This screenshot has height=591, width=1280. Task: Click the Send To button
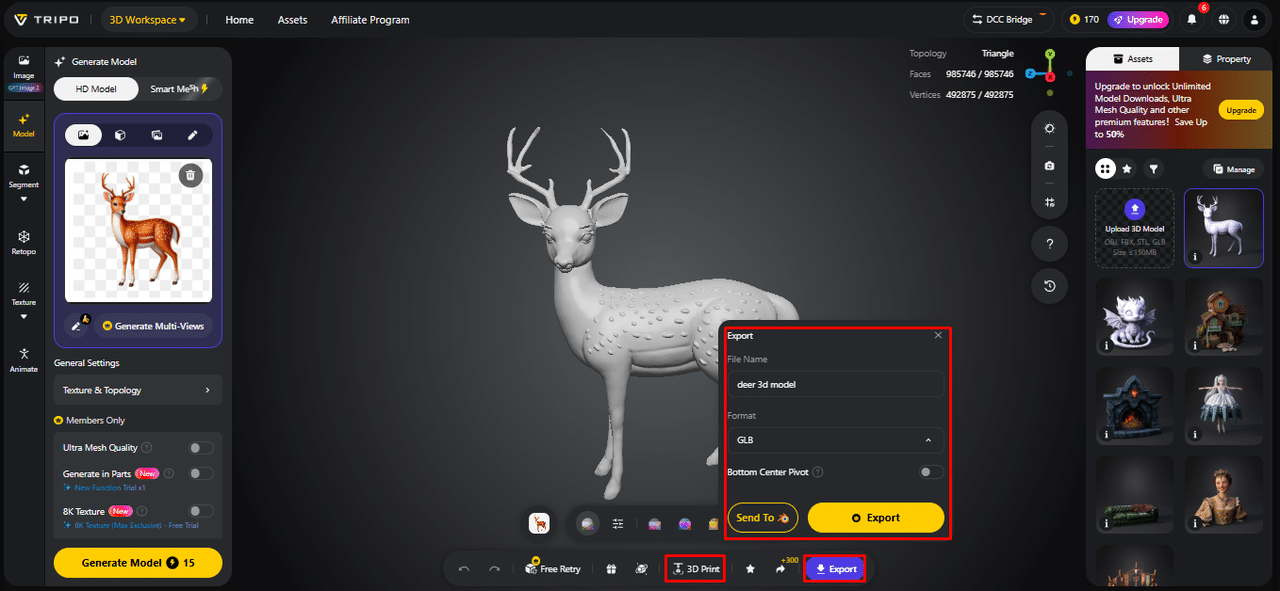(x=763, y=518)
